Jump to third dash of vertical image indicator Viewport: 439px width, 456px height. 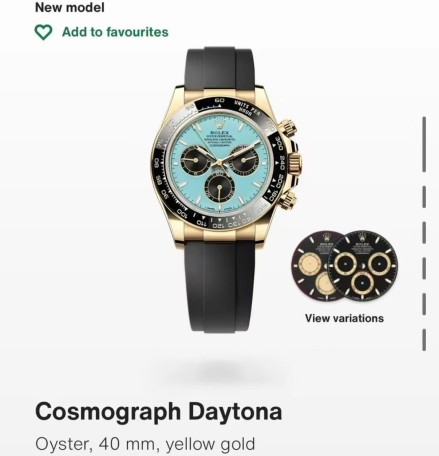[x=424, y=232]
